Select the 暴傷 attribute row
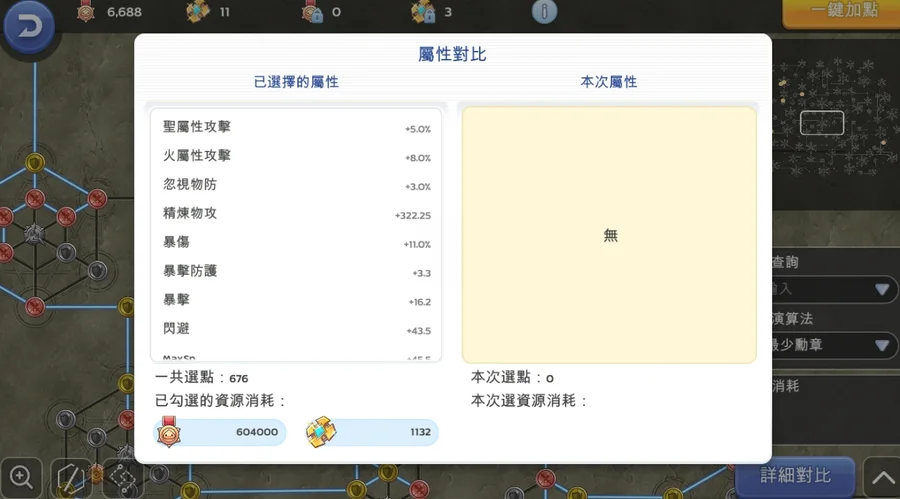Image resolution: width=900 pixels, height=499 pixels. (x=296, y=242)
